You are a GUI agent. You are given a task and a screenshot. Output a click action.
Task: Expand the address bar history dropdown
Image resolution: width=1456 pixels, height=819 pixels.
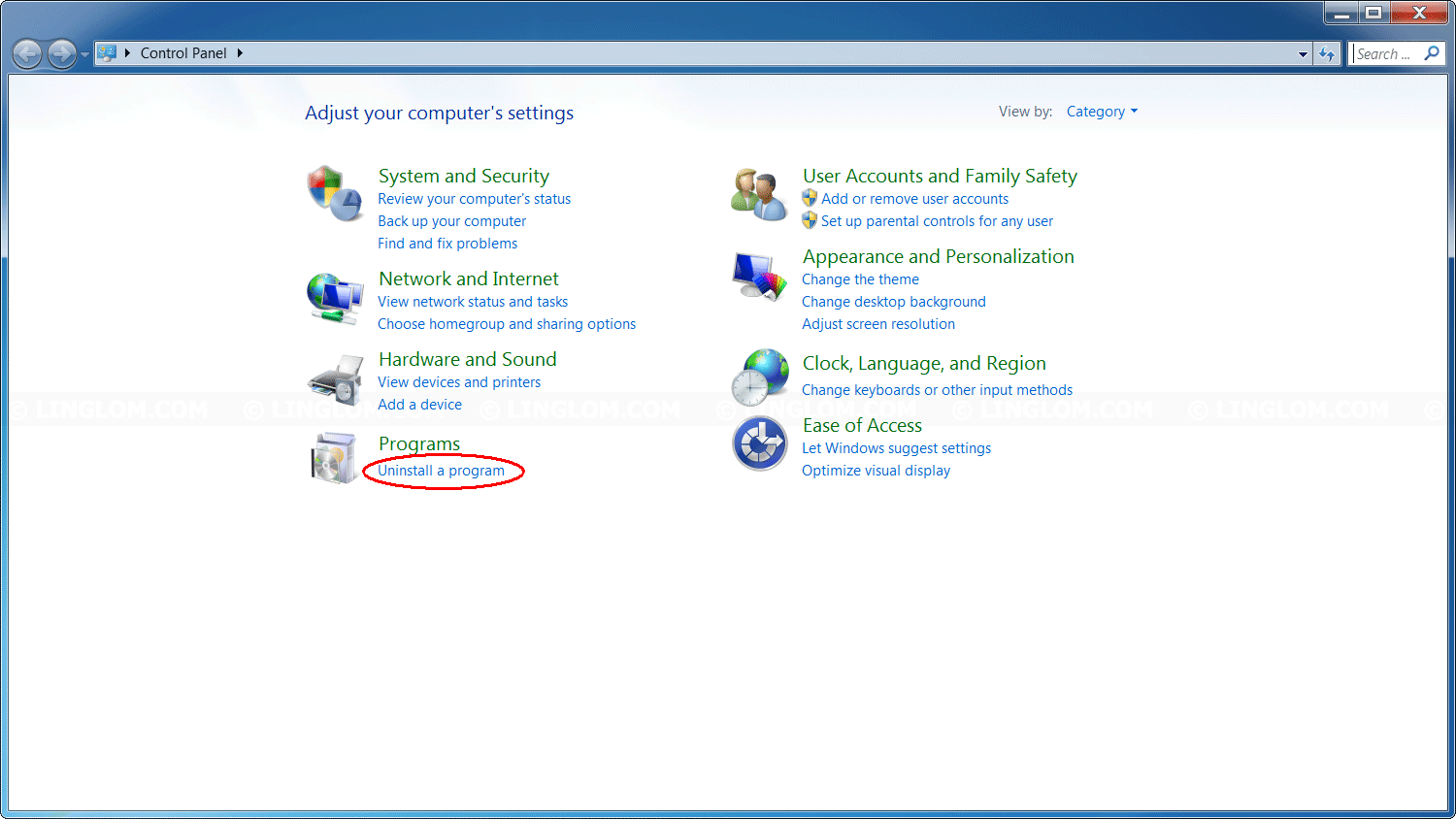pos(1303,54)
